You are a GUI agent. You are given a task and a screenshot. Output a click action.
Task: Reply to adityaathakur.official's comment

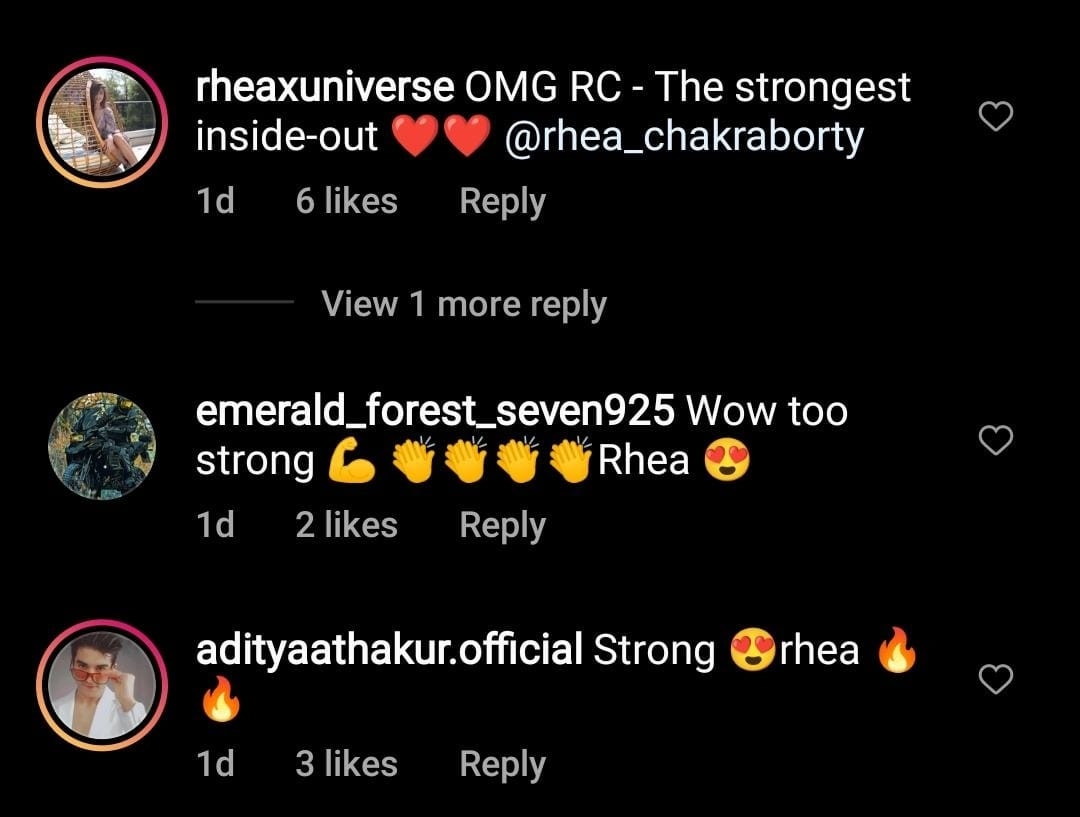pyautogui.click(x=502, y=765)
